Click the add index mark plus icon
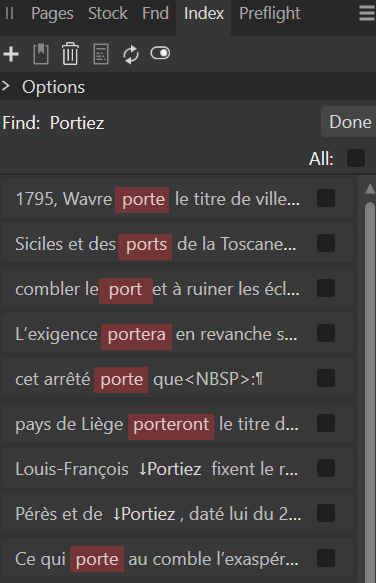This screenshot has height=583, width=376. pyautogui.click(x=11, y=54)
